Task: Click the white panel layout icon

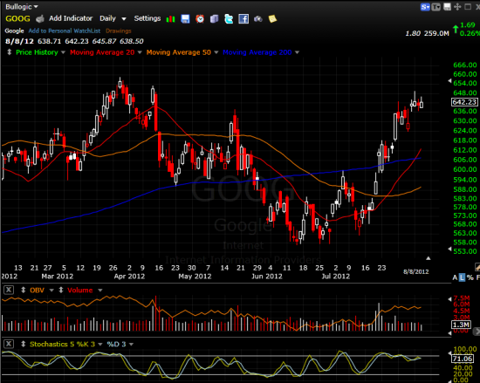Action: pos(447,7)
